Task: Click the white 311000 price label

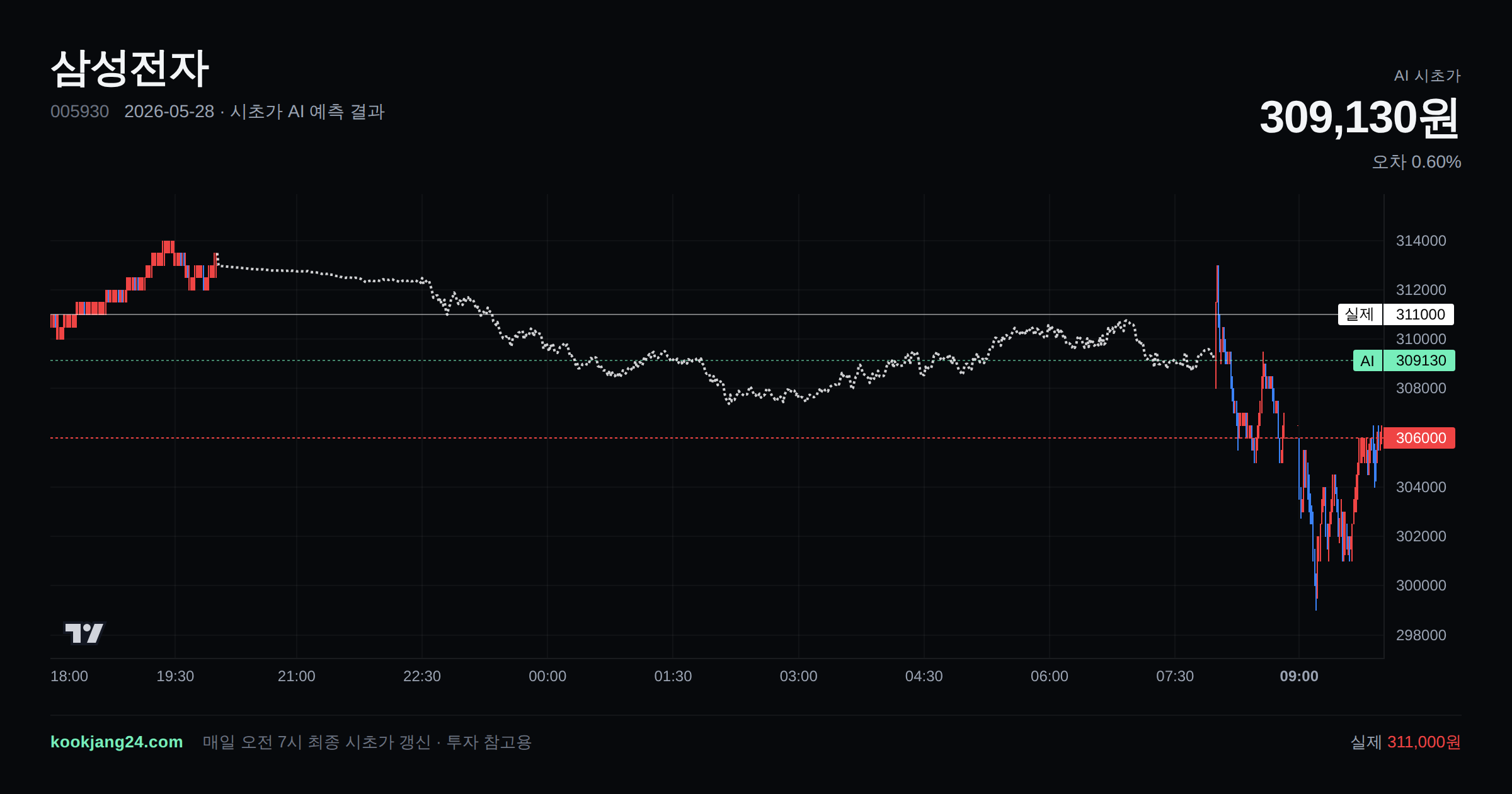Action: (1419, 314)
